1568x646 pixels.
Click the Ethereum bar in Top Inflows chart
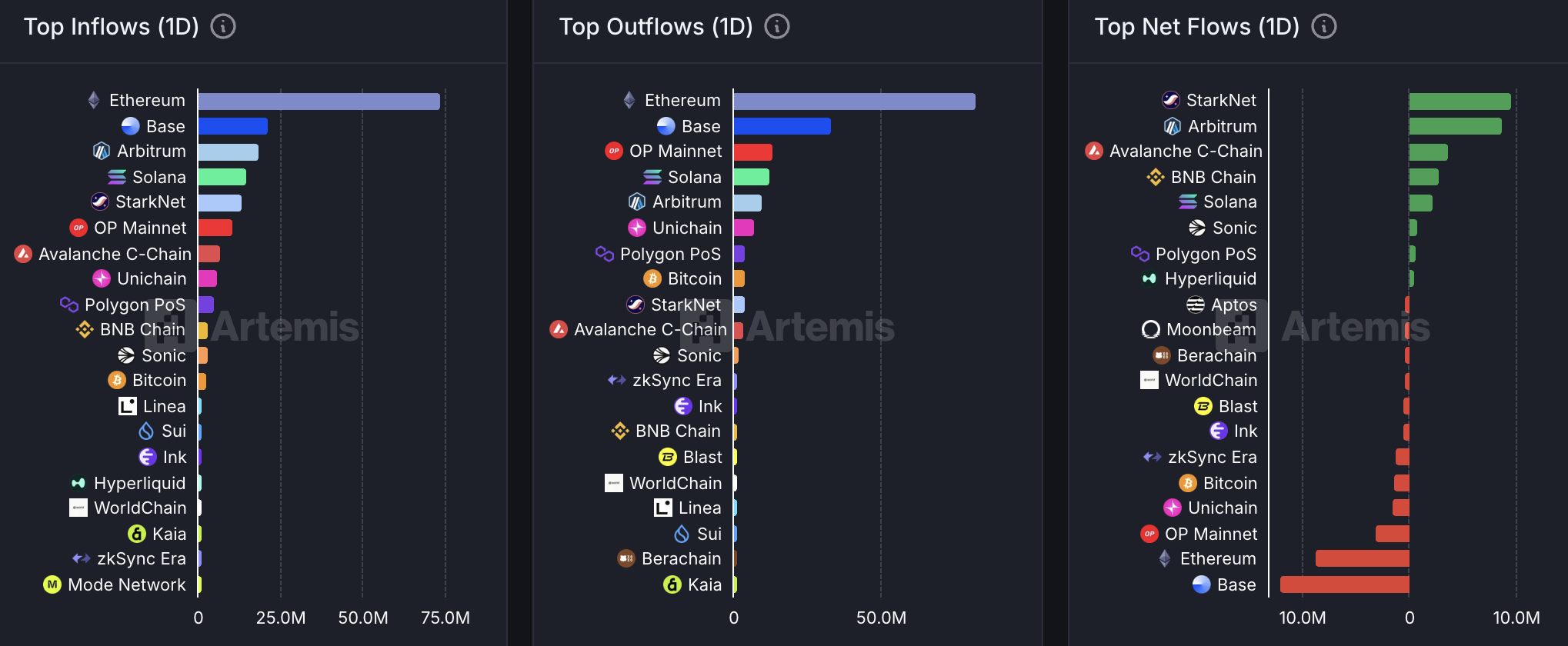click(x=319, y=101)
